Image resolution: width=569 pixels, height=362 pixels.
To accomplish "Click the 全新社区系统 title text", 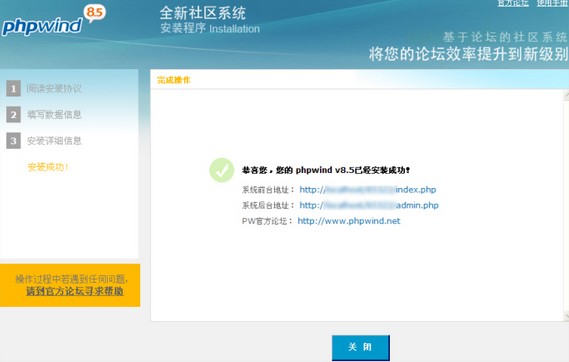I will [202, 13].
